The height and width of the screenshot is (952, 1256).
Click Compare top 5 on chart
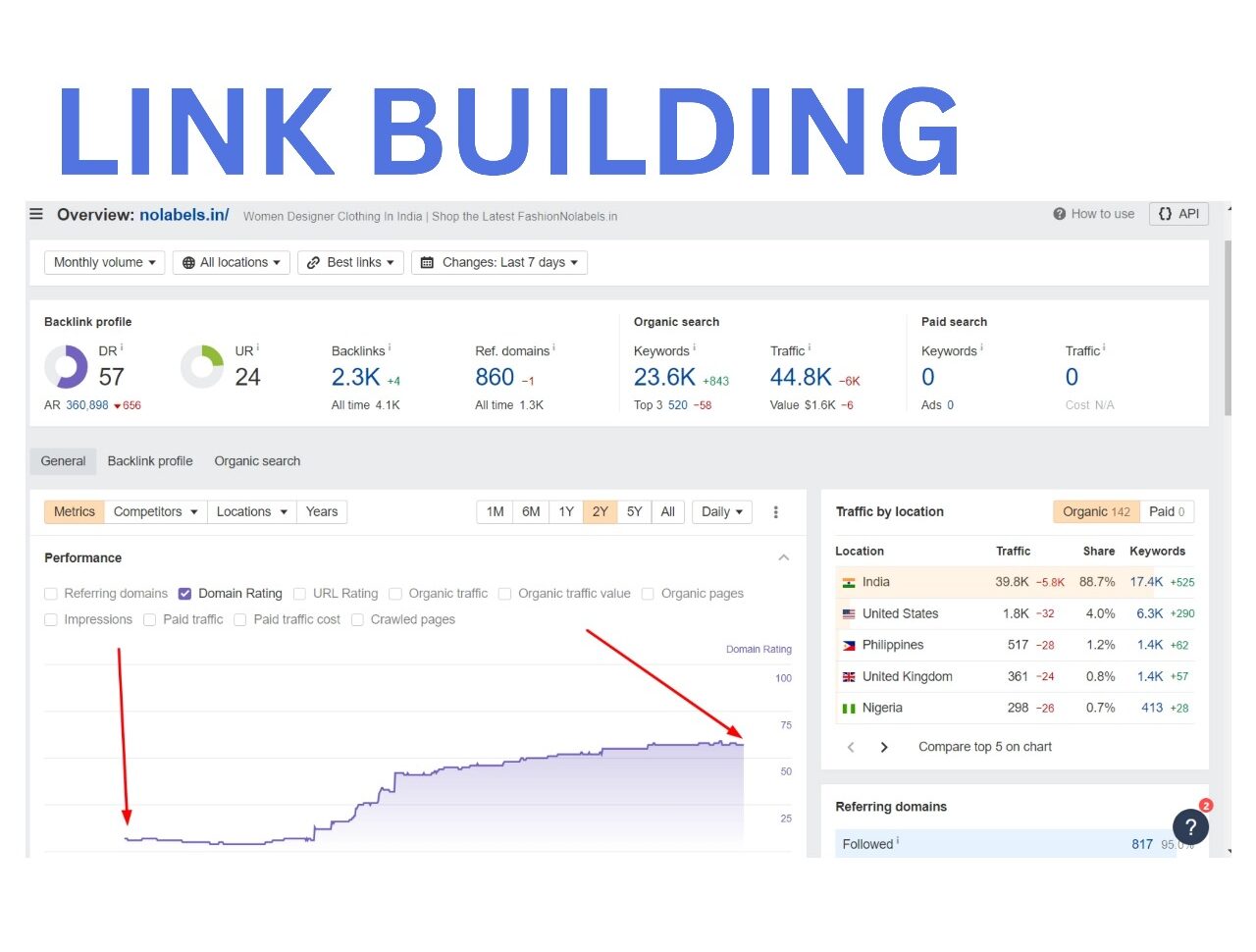coord(984,747)
